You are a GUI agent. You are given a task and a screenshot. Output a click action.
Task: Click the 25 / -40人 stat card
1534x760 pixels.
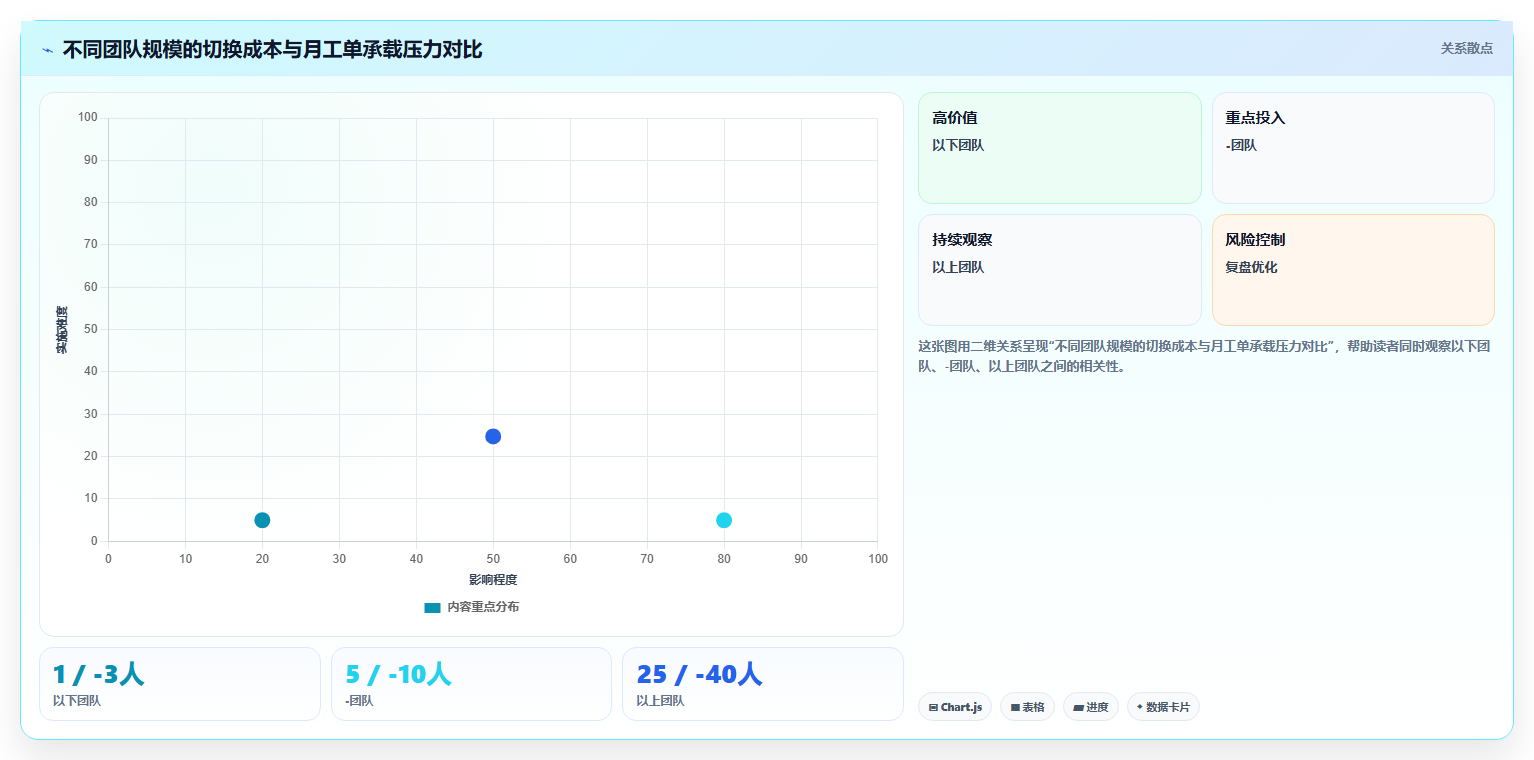tap(763, 684)
